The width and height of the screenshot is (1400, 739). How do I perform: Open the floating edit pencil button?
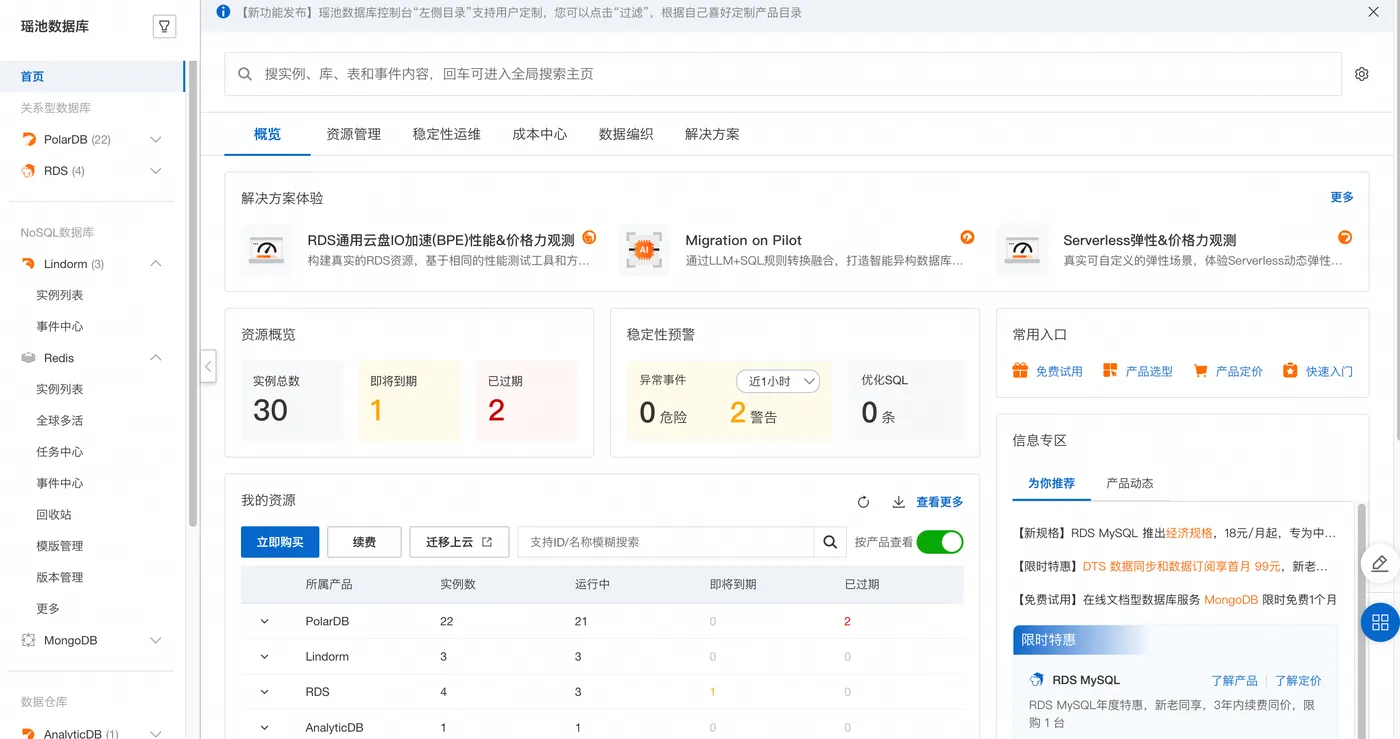pyautogui.click(x=1380, y=564)
